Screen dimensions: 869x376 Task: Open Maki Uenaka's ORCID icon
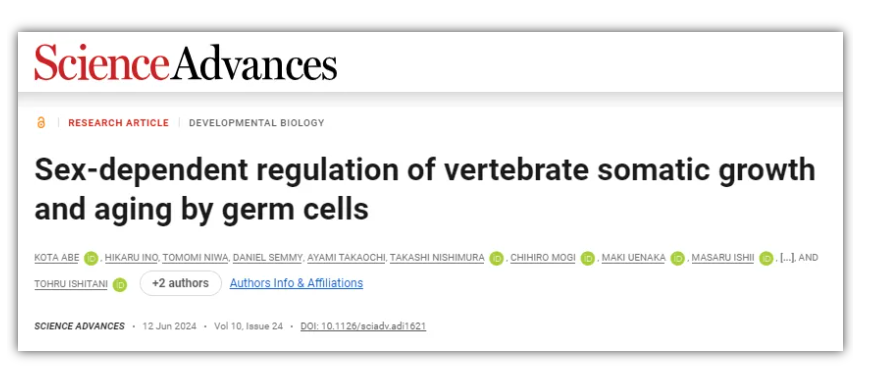677,258
